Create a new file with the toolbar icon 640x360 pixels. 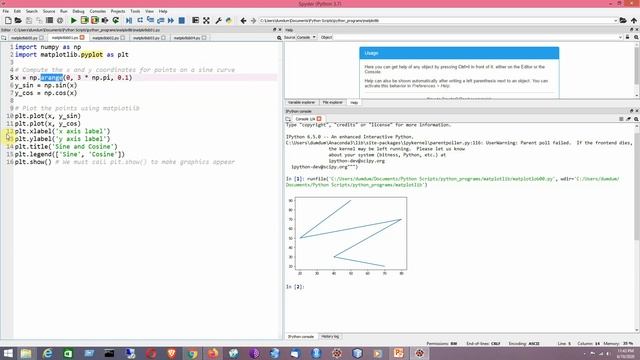point(8,20)
